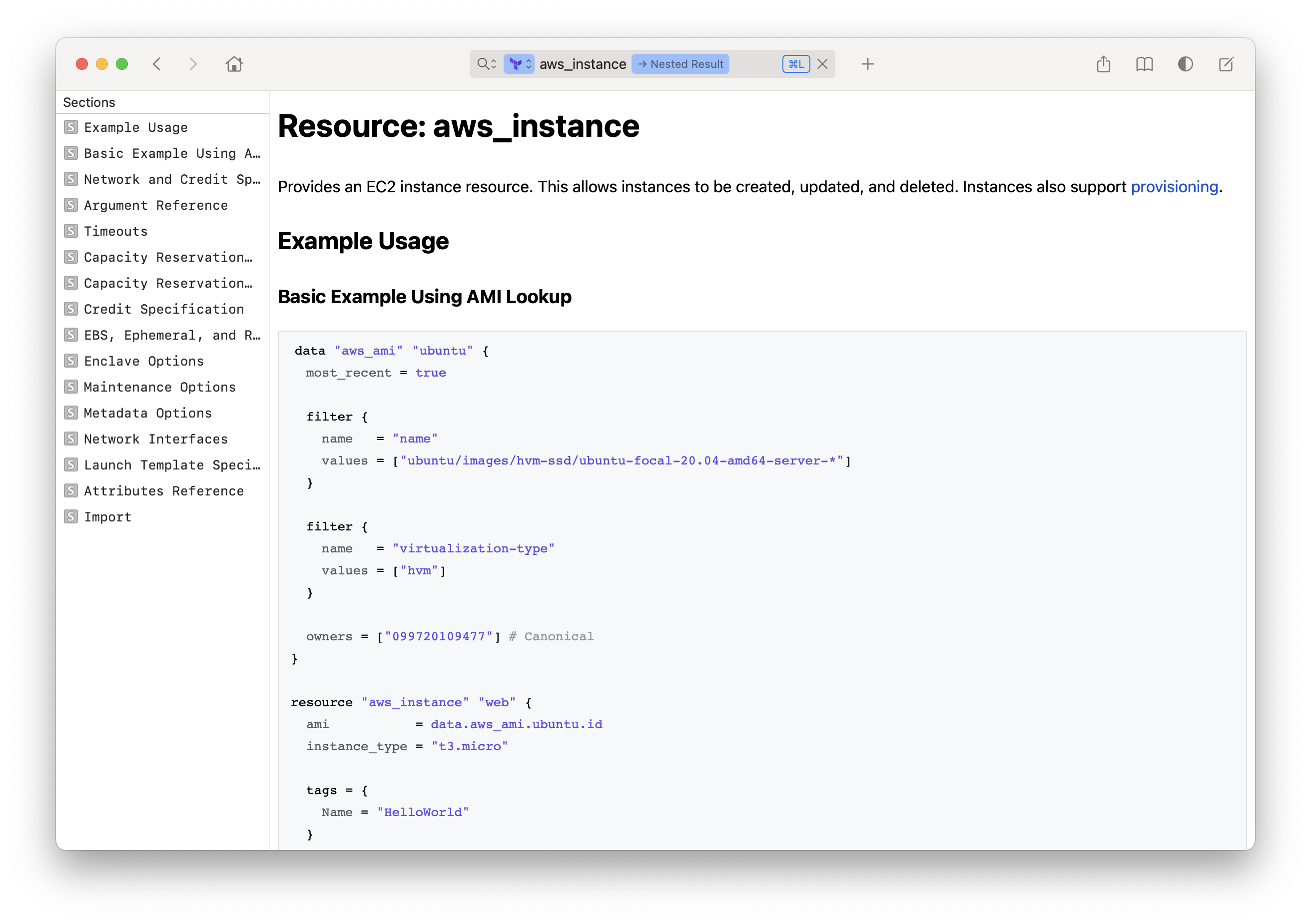Screen dimensions: 1311x924
Task: Click the Nested Result badge
Action: point(680,64)
